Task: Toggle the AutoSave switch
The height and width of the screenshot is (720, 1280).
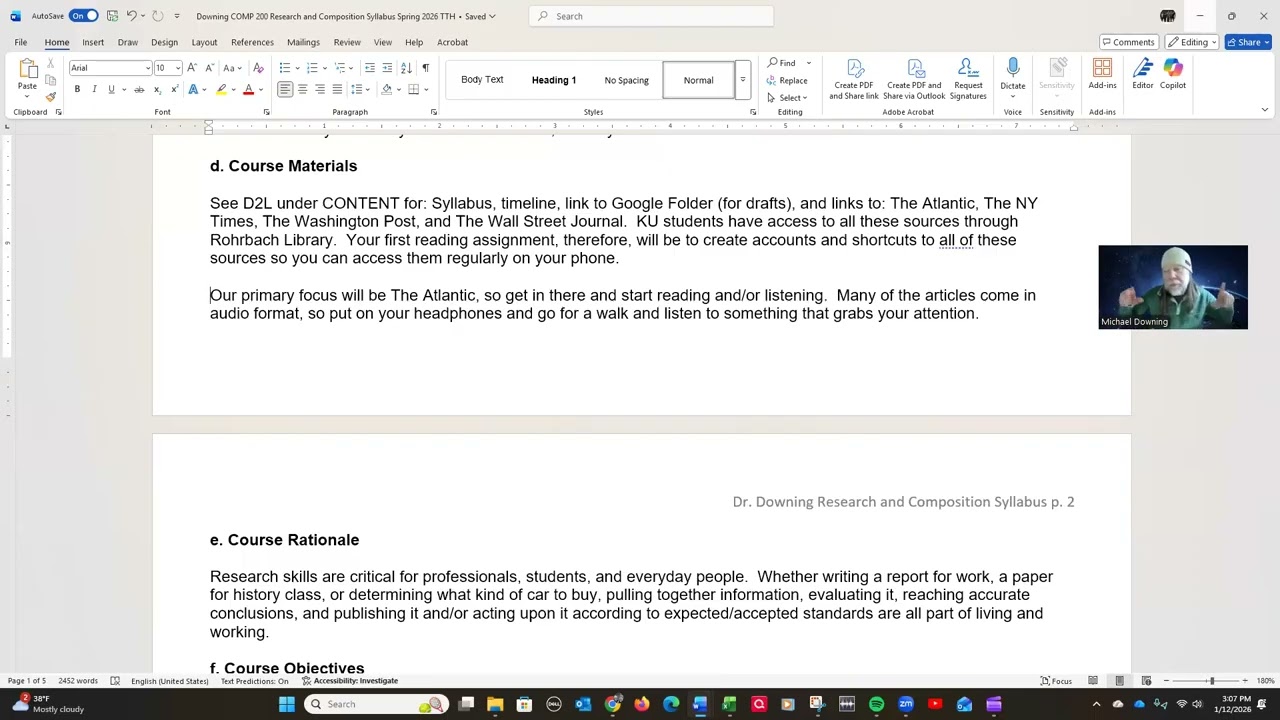Action: pyautogui.click(x=84, y=16)
